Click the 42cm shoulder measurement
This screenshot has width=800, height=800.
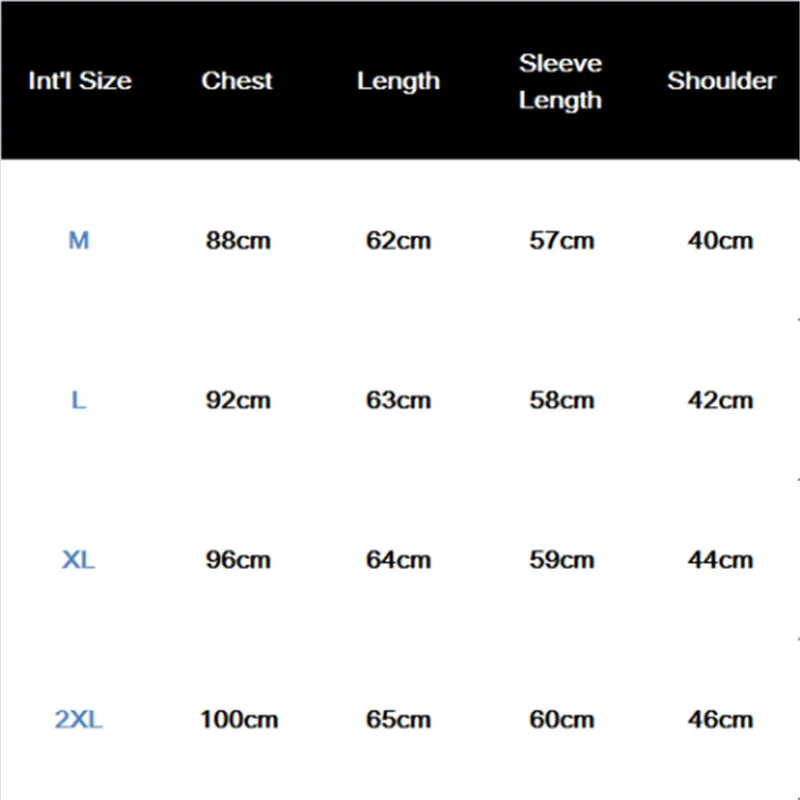pyautogui.click(x=720, y=400)
